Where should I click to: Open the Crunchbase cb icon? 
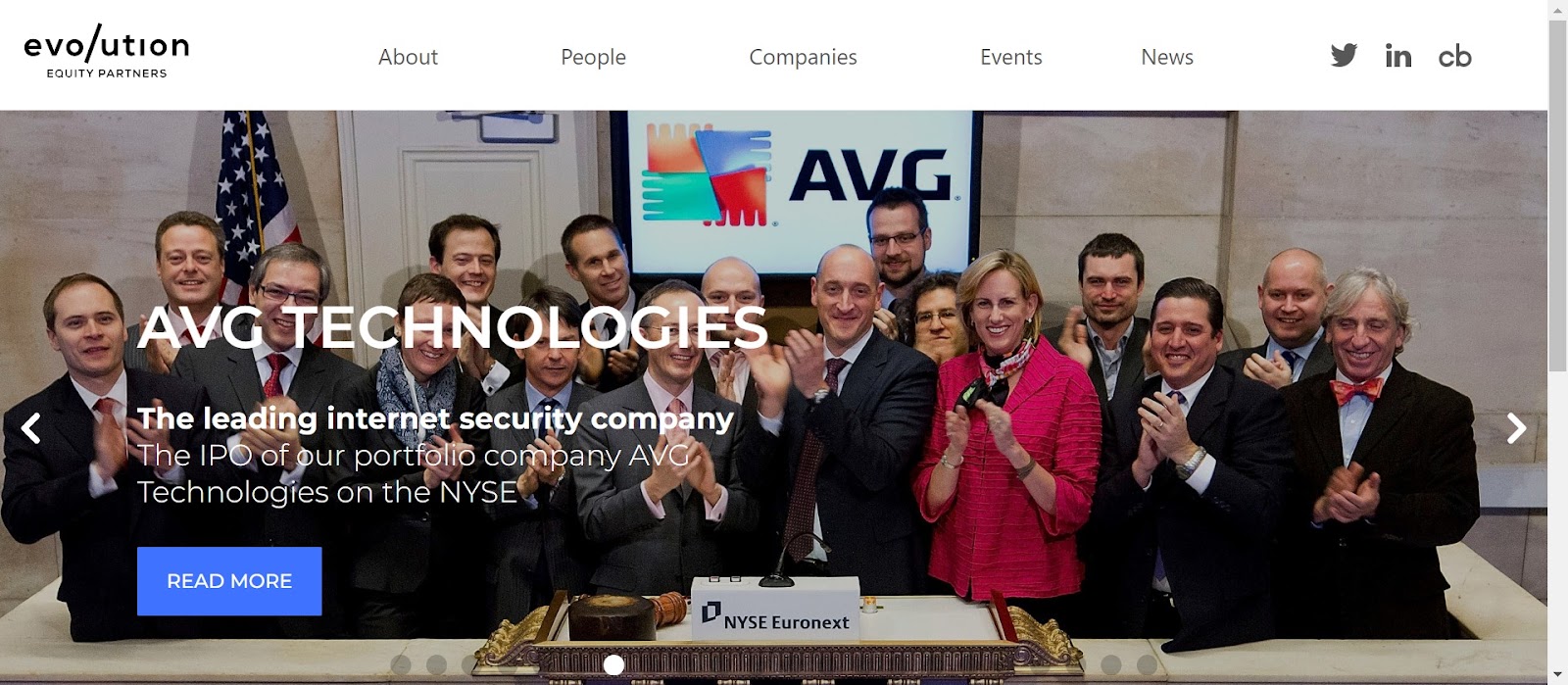coord(1454,56)
